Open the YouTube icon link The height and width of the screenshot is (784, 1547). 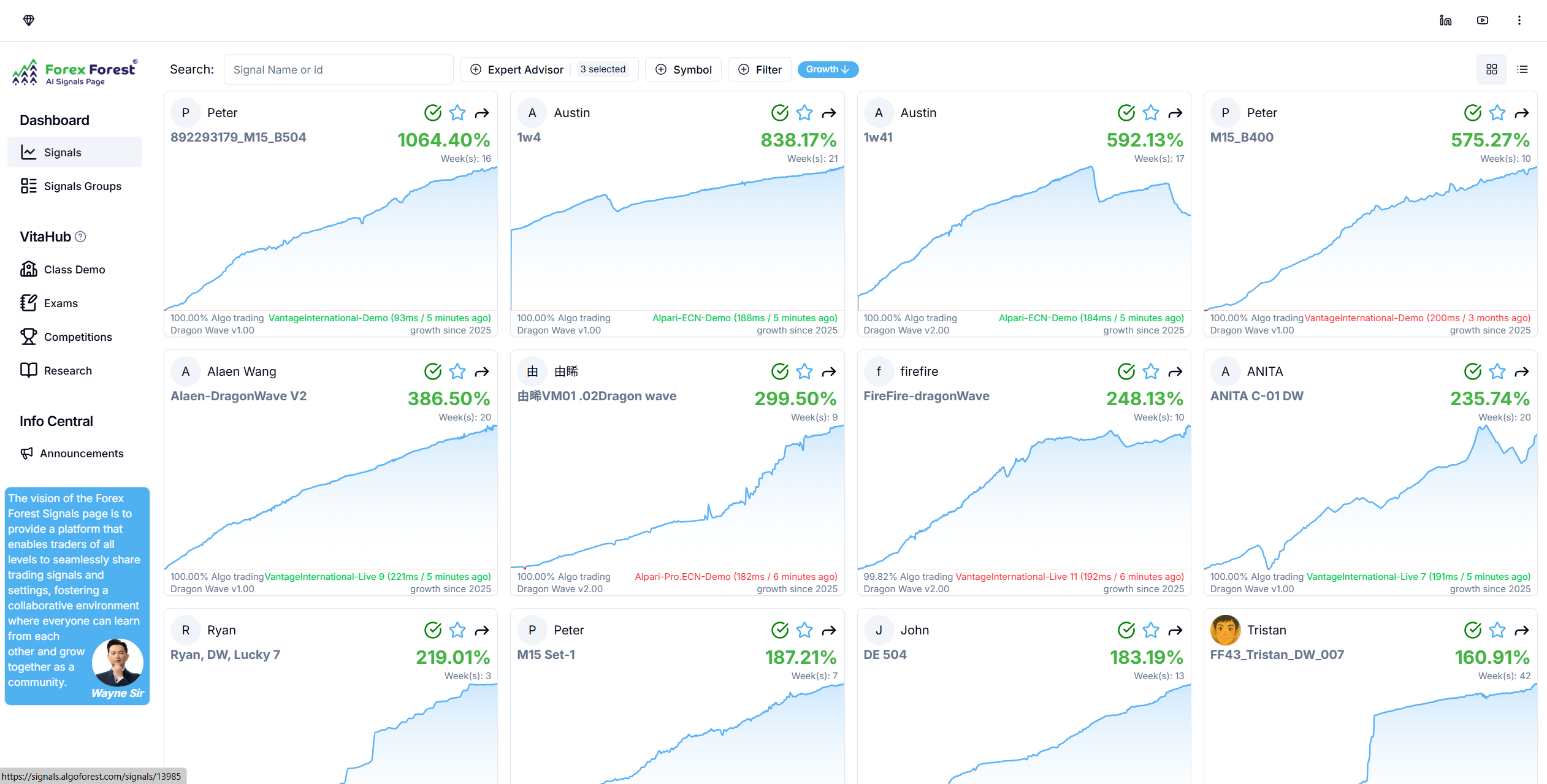click(x=1483, y=20)
